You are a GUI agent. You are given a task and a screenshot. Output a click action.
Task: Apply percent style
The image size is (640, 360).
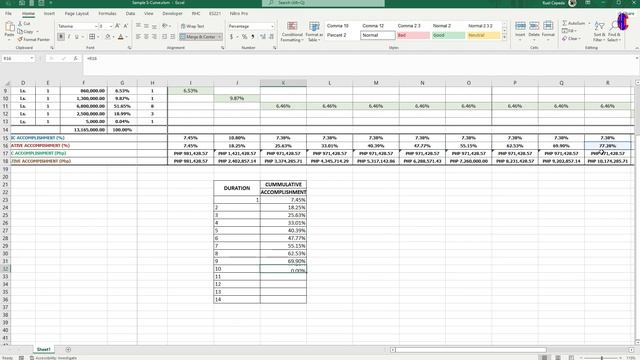point(244,37)
